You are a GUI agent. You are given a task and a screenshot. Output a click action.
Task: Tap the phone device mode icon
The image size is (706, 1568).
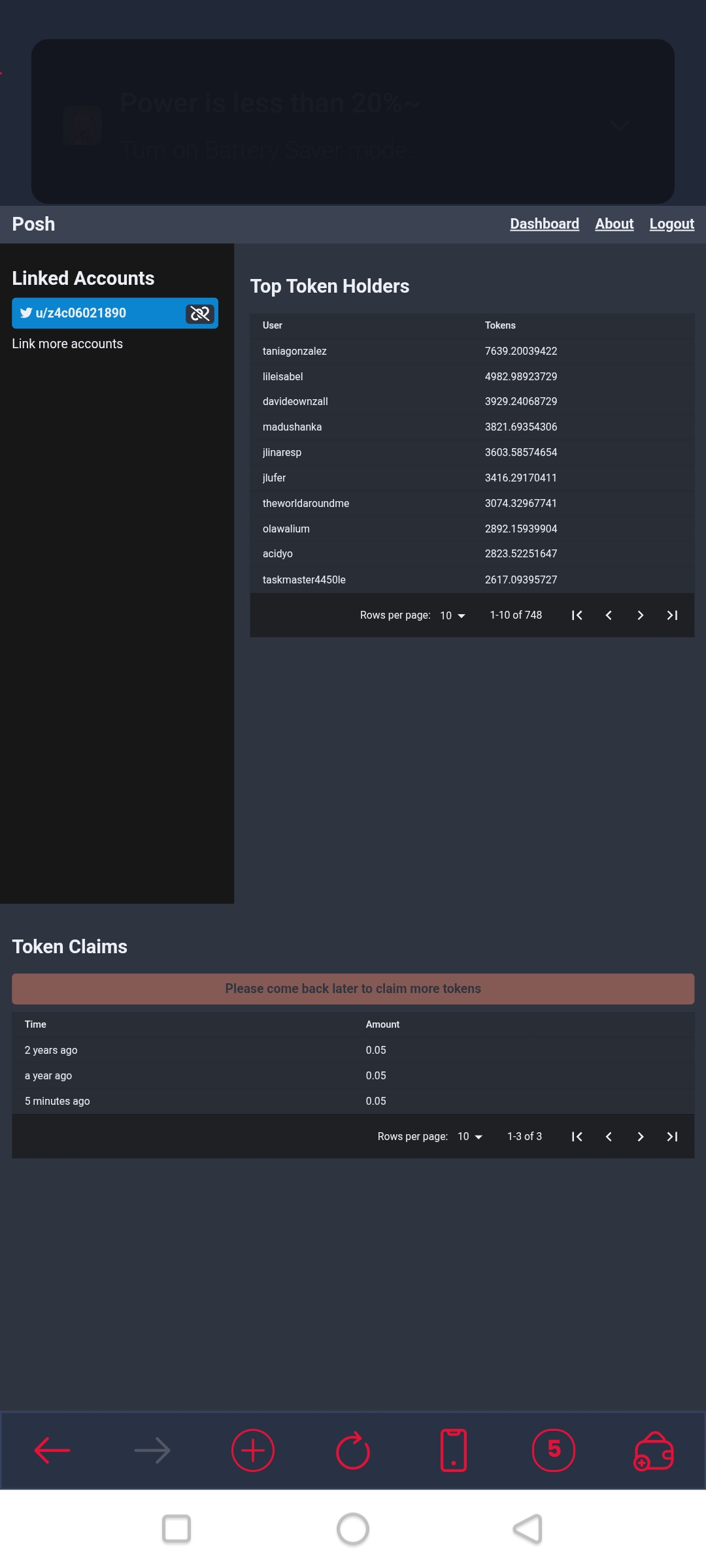tap(454, 1450)
